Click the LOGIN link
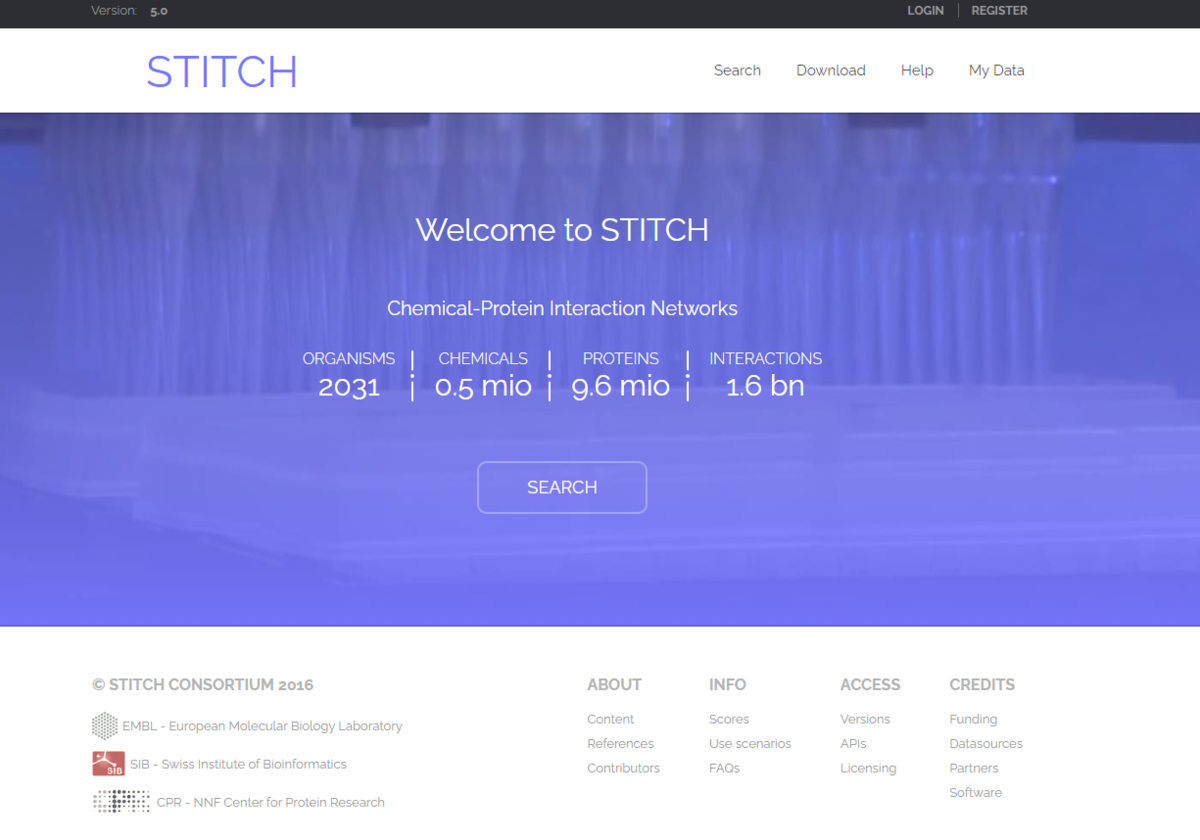 pyautogui.click(x=926, y=10)
